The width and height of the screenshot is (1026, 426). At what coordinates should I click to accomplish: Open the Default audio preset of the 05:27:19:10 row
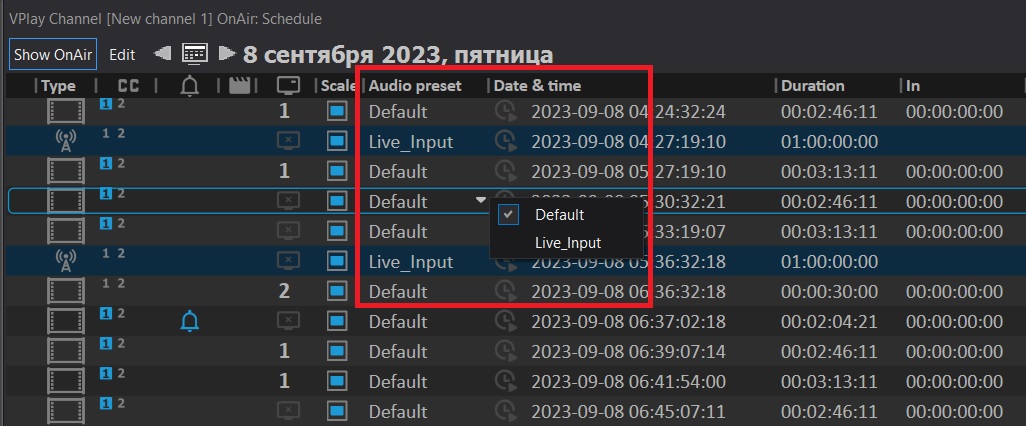click(x=398, y=171)
